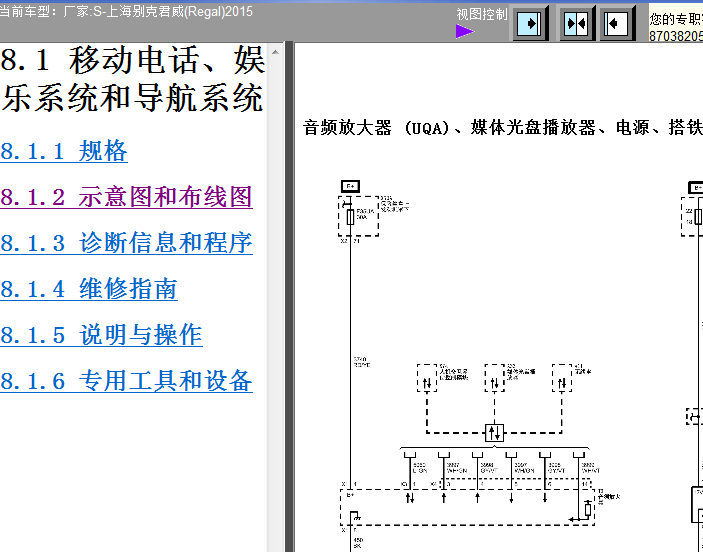Click the left panel vertical scrollbar track
703x552 pixels.
pyautogui.click(x=275, y=305)
